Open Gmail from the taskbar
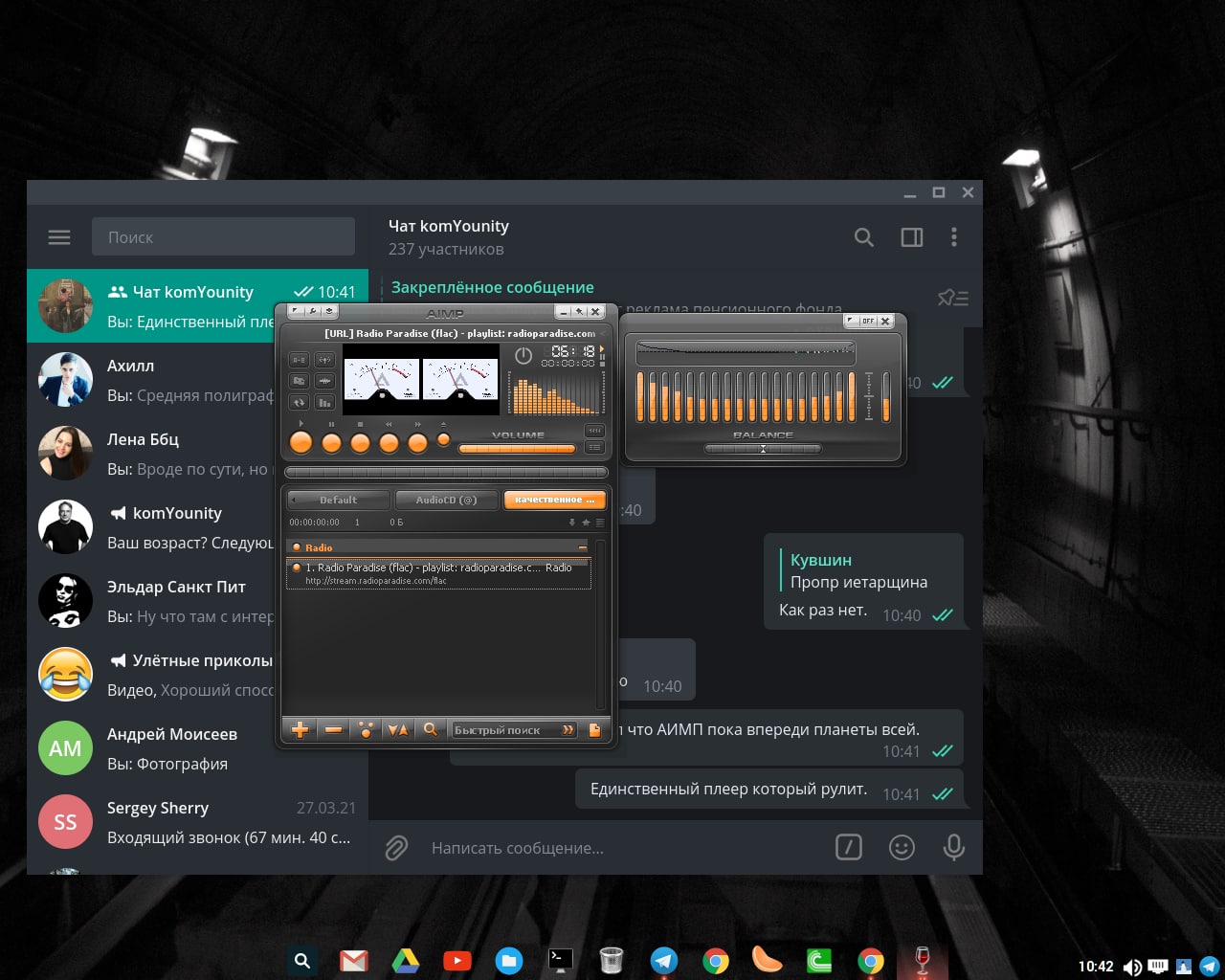Viewport: 1225px width, 980px height. point(354,960)
